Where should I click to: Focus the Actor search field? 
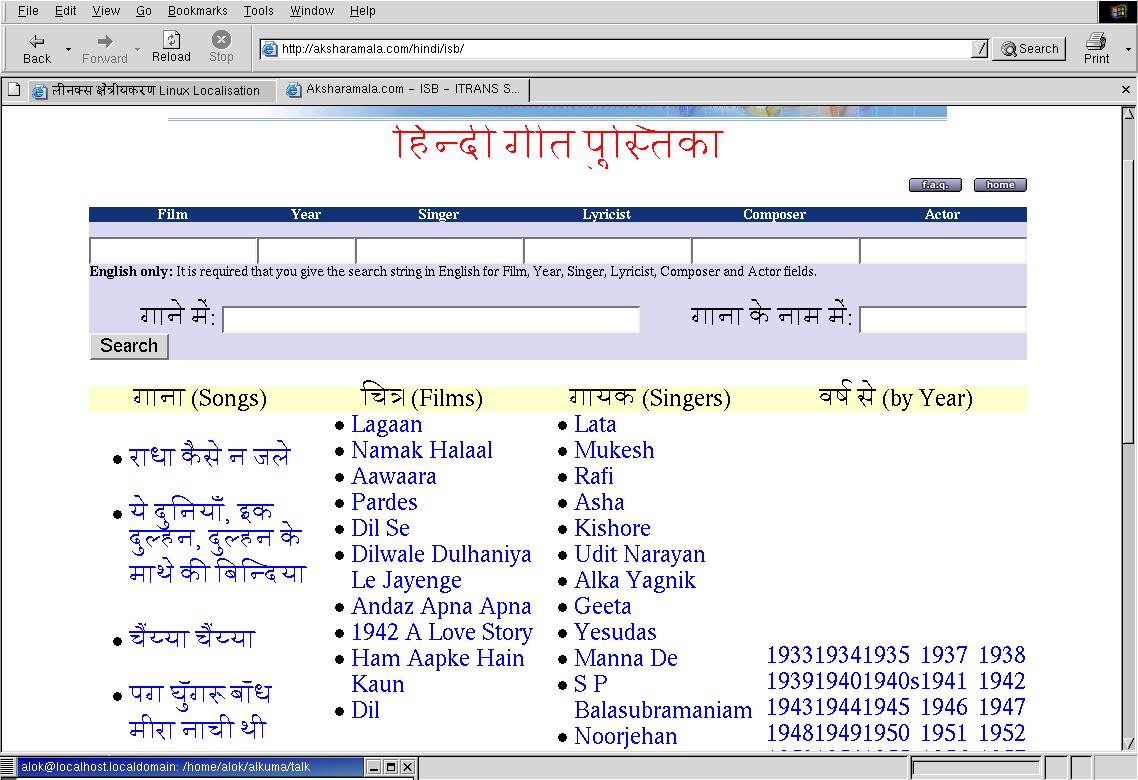click(943, 250)
